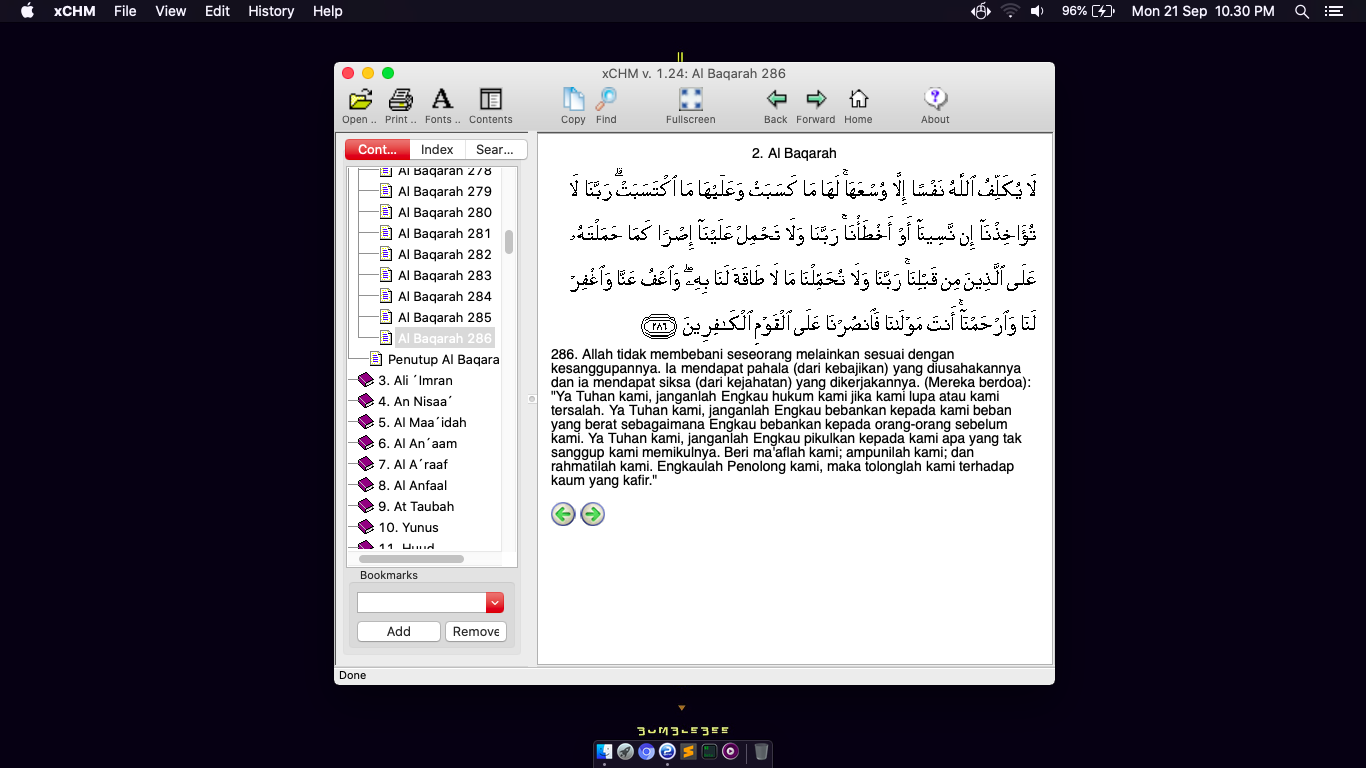Enter Fullscreen via toolbar icon
The height and width of the screenshot is (768, 1366).
coord(691,99)
